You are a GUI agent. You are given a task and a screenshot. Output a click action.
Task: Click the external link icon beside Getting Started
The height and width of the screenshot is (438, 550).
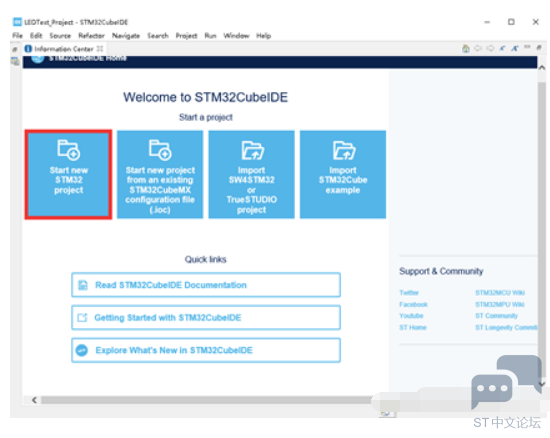point(82,318)
